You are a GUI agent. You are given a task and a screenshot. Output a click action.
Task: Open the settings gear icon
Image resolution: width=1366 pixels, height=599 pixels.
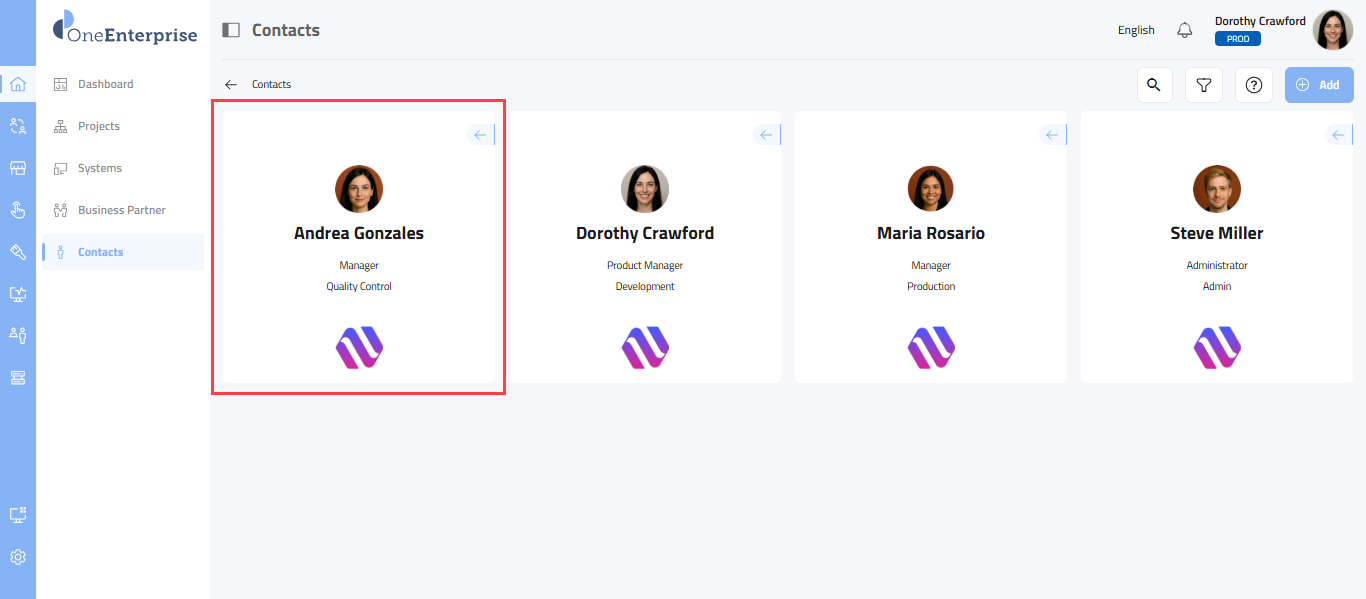click(x=17, y=557)
